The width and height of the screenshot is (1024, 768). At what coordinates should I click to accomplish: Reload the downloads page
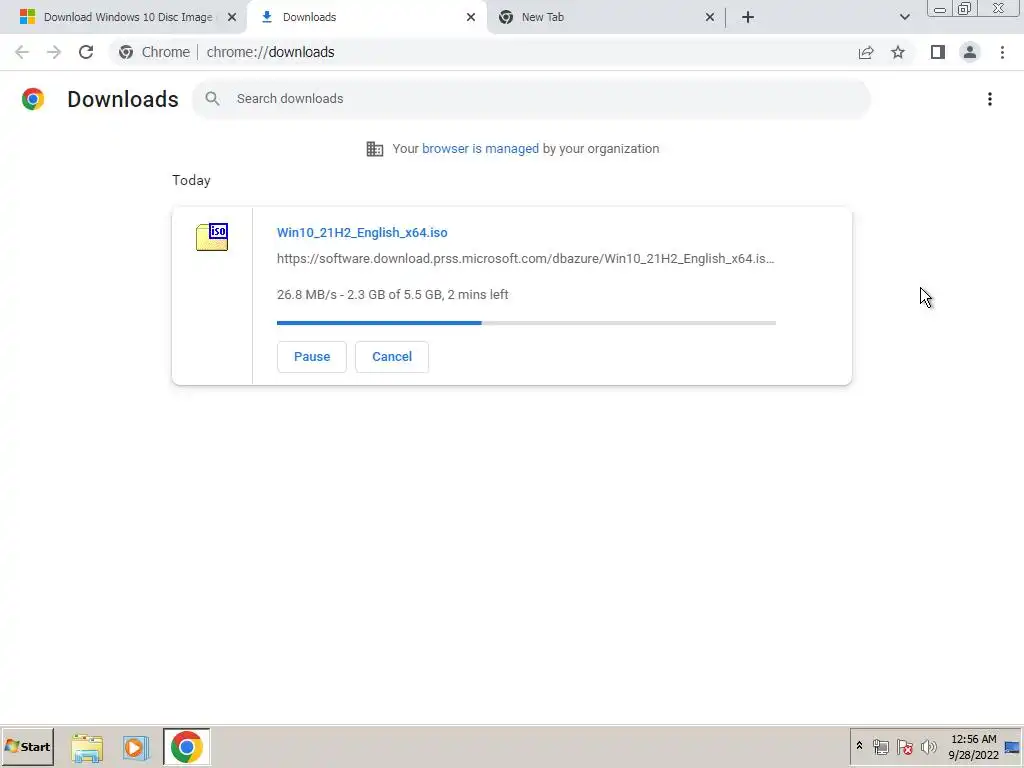(x=86, y=52)
